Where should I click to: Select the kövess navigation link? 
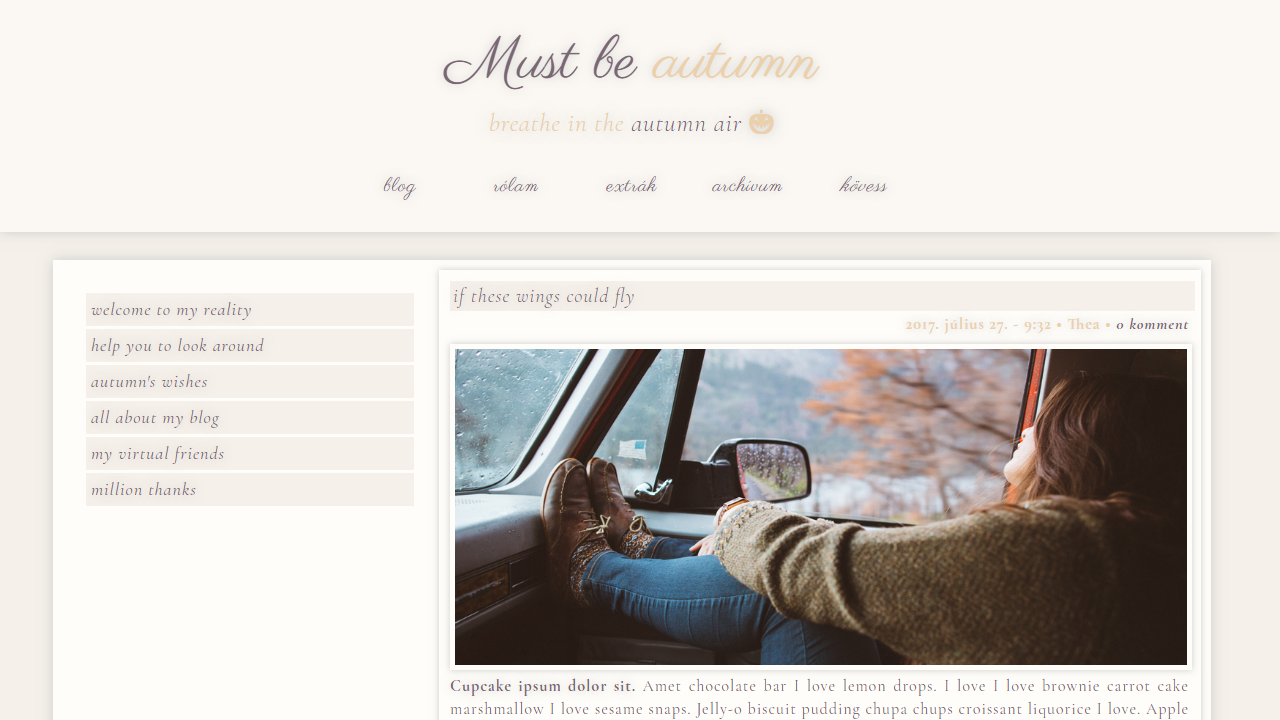863,186
